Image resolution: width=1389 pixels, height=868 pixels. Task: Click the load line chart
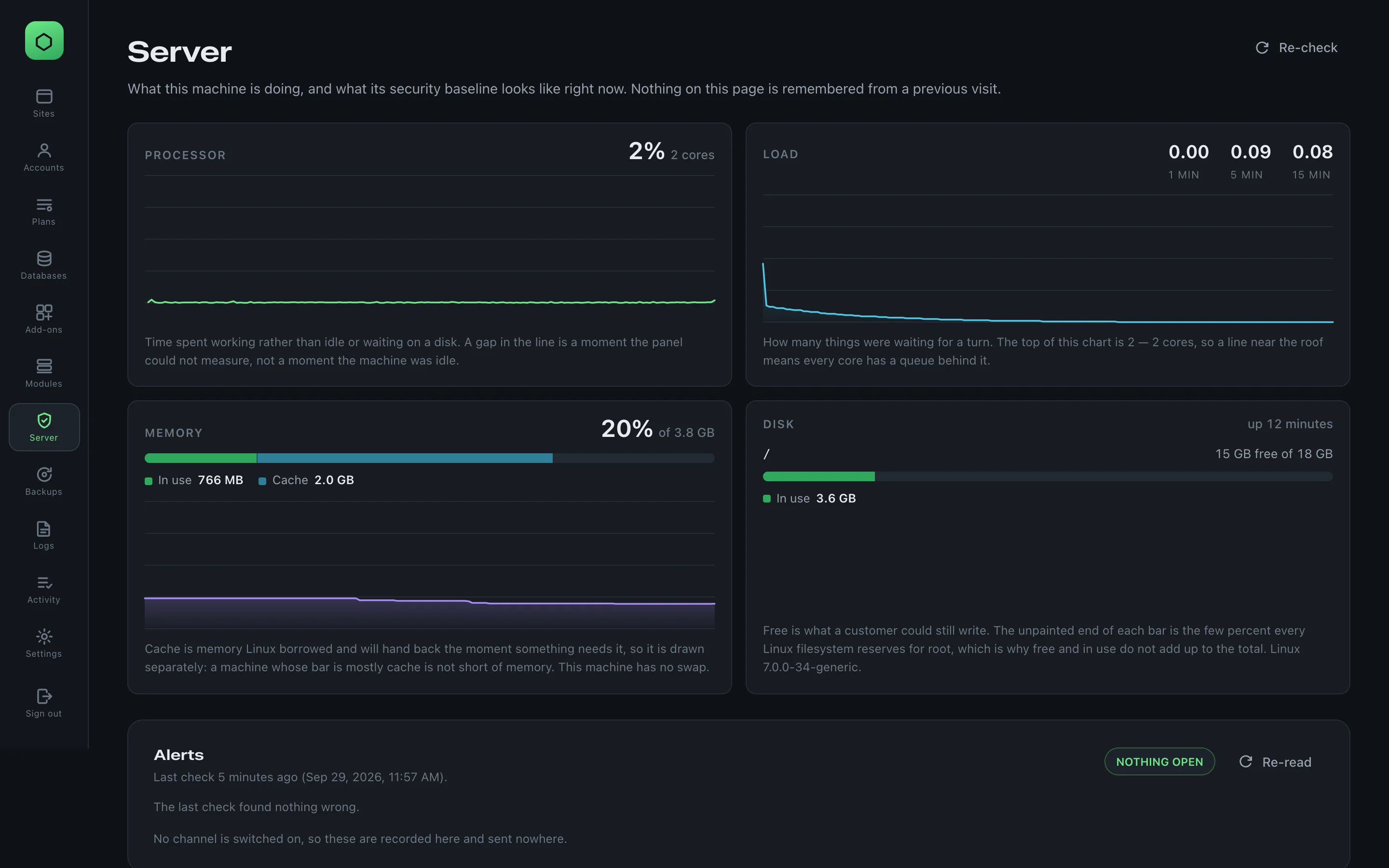tap(1048, 258)
